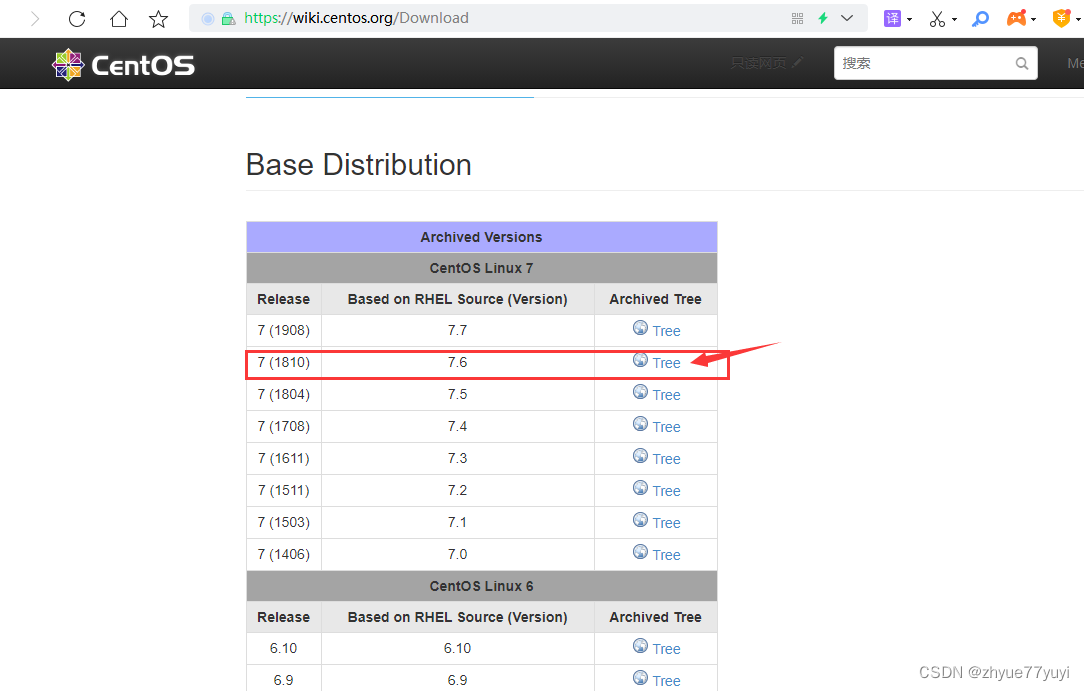Go to browser home page icon

(x=119, y=19)
